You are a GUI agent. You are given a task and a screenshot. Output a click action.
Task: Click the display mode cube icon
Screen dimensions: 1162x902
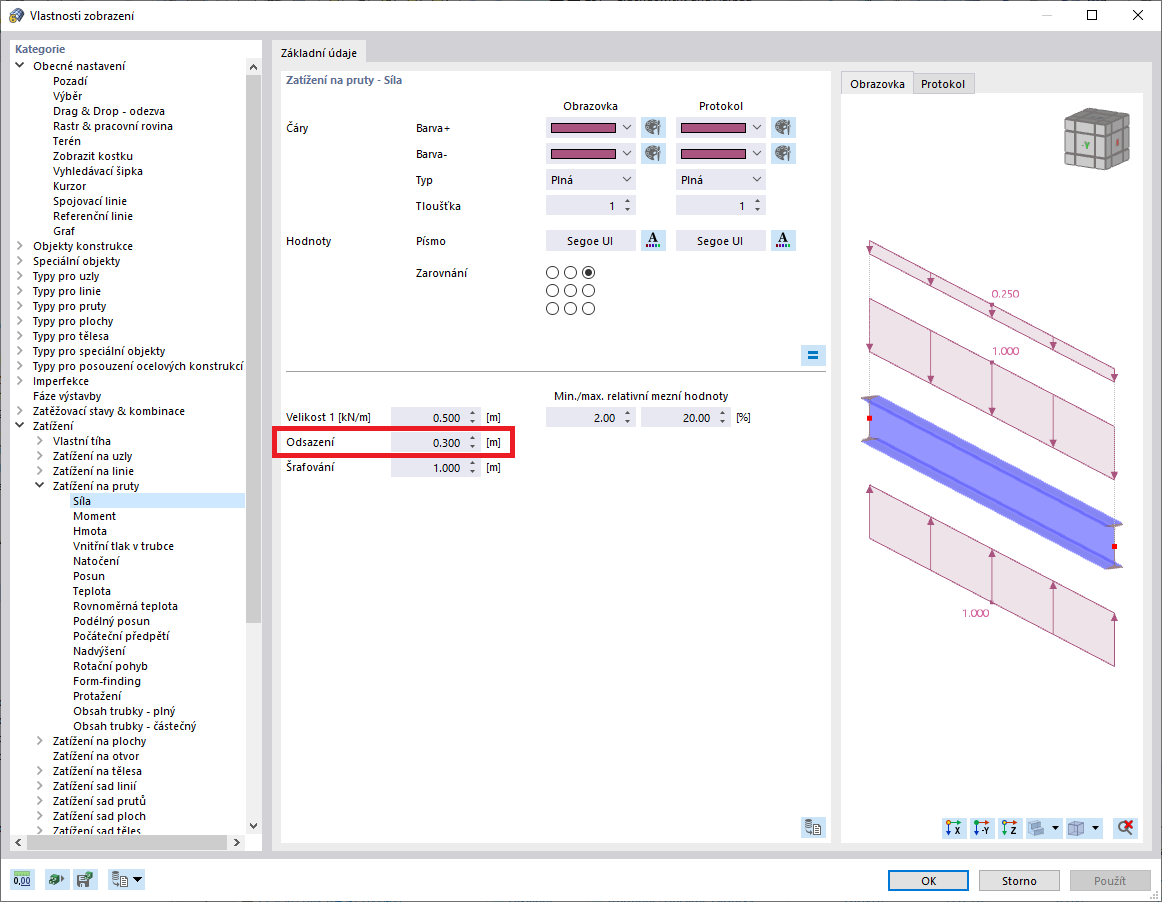(x=1076, y=828)
